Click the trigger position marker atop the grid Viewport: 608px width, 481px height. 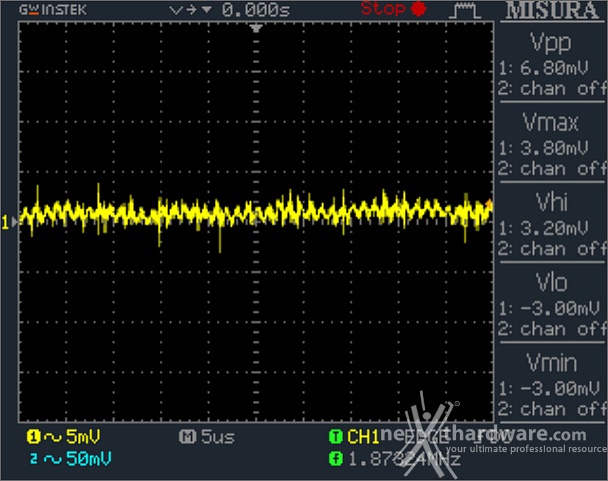(256, 28)
